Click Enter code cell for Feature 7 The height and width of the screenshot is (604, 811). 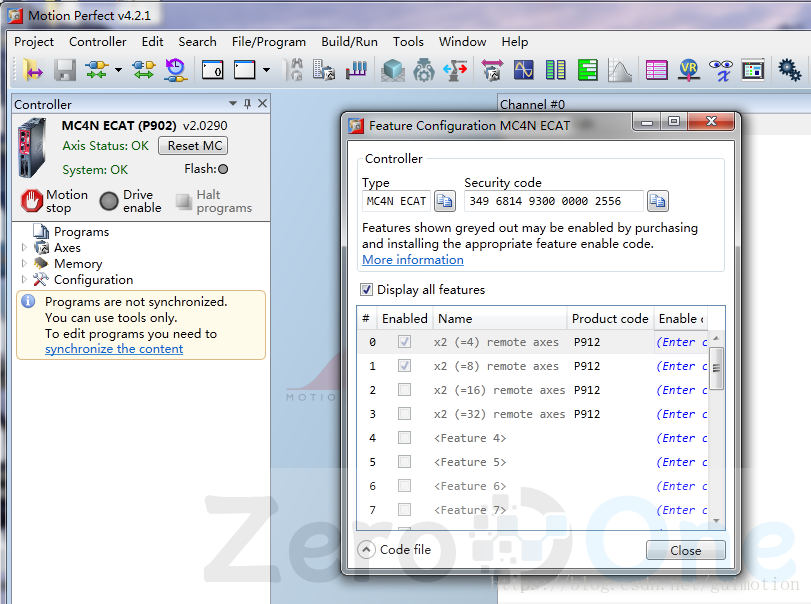(x=681, y=510)
